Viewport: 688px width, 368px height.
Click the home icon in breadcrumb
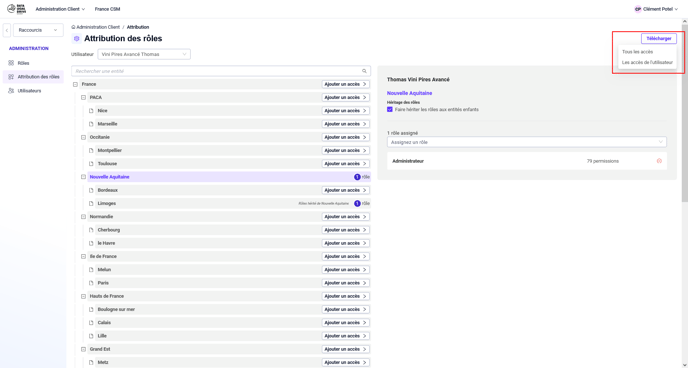pyautogui.click(x=73, y=27)
